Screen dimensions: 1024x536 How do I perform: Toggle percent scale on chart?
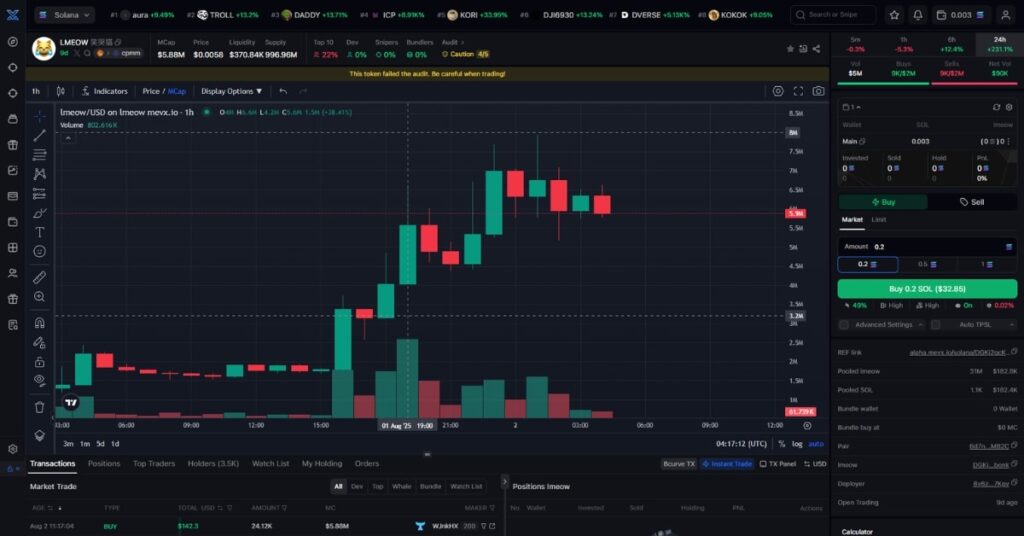coord(782,444)
